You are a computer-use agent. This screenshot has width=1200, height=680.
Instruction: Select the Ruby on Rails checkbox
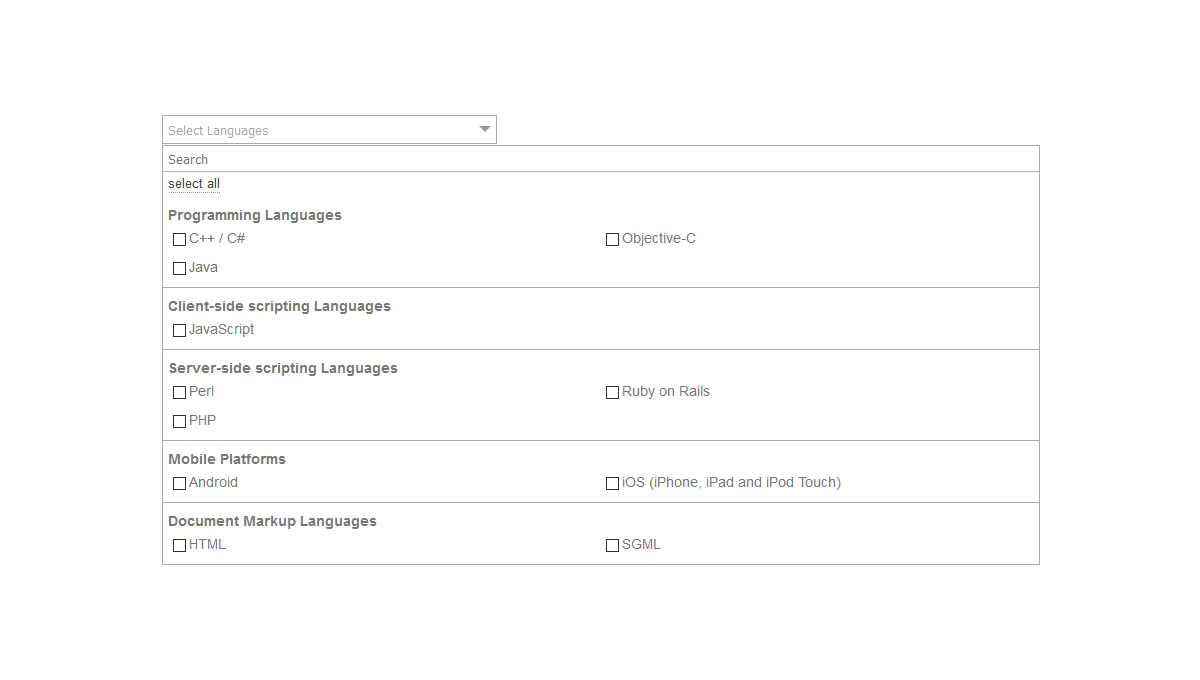[x=612, y=392]
